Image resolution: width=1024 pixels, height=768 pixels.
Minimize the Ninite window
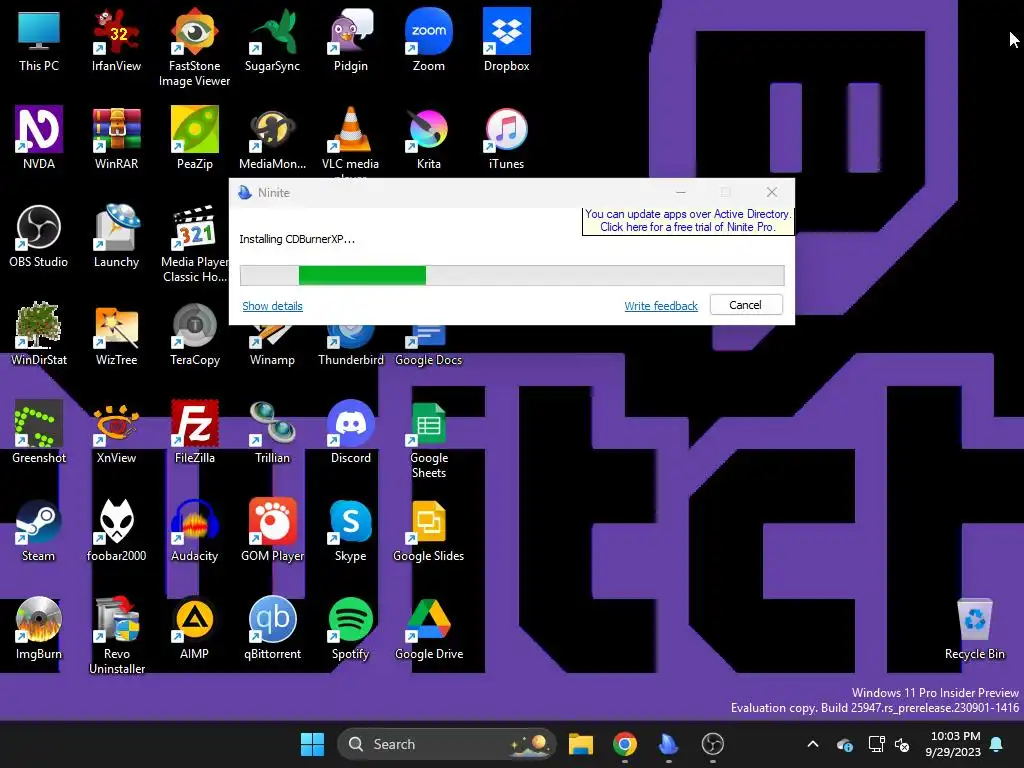(680, 193)
